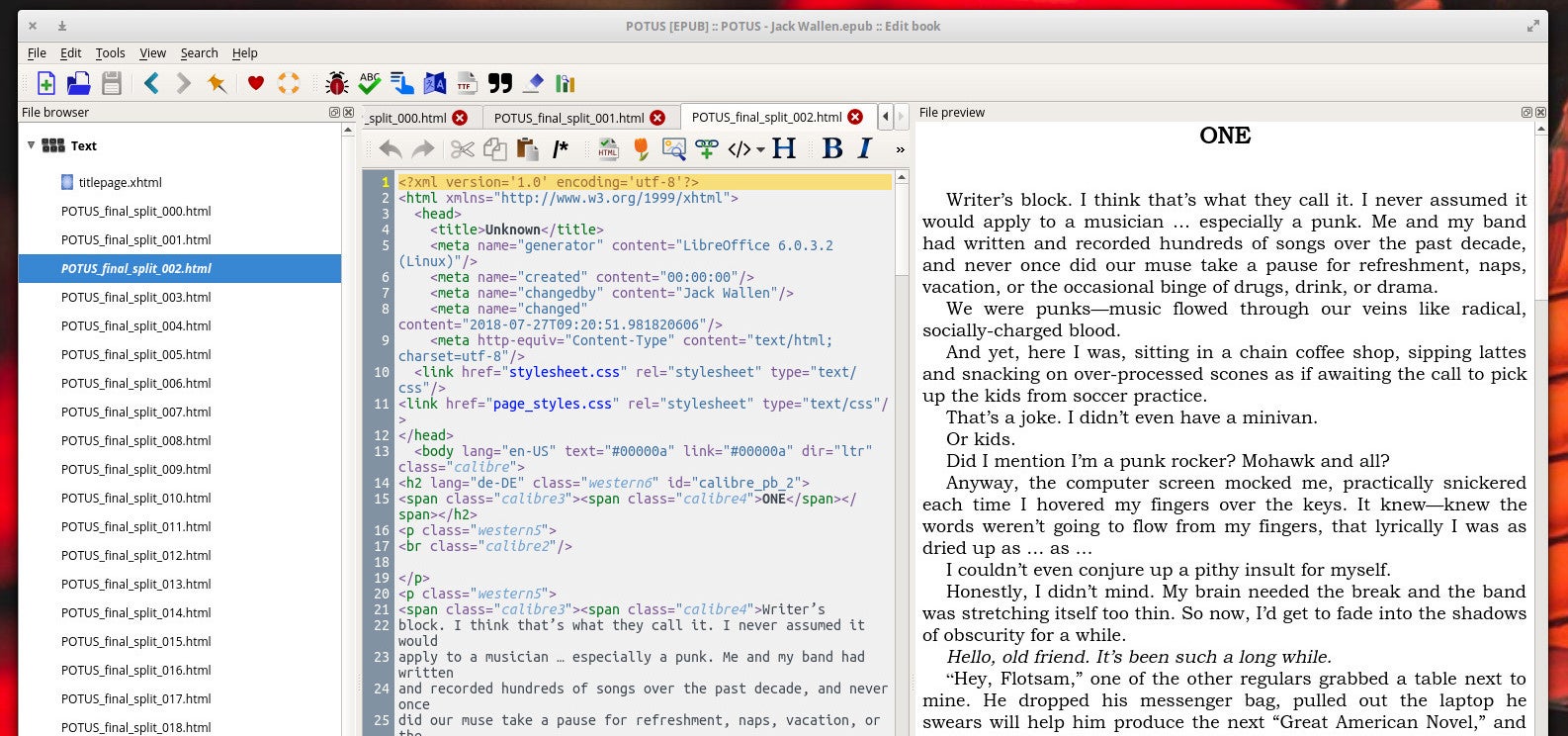This screenshot has width=1568, height=736.
Task: Click the undo arrow in editor toolbar
Action: coord(391,148)
